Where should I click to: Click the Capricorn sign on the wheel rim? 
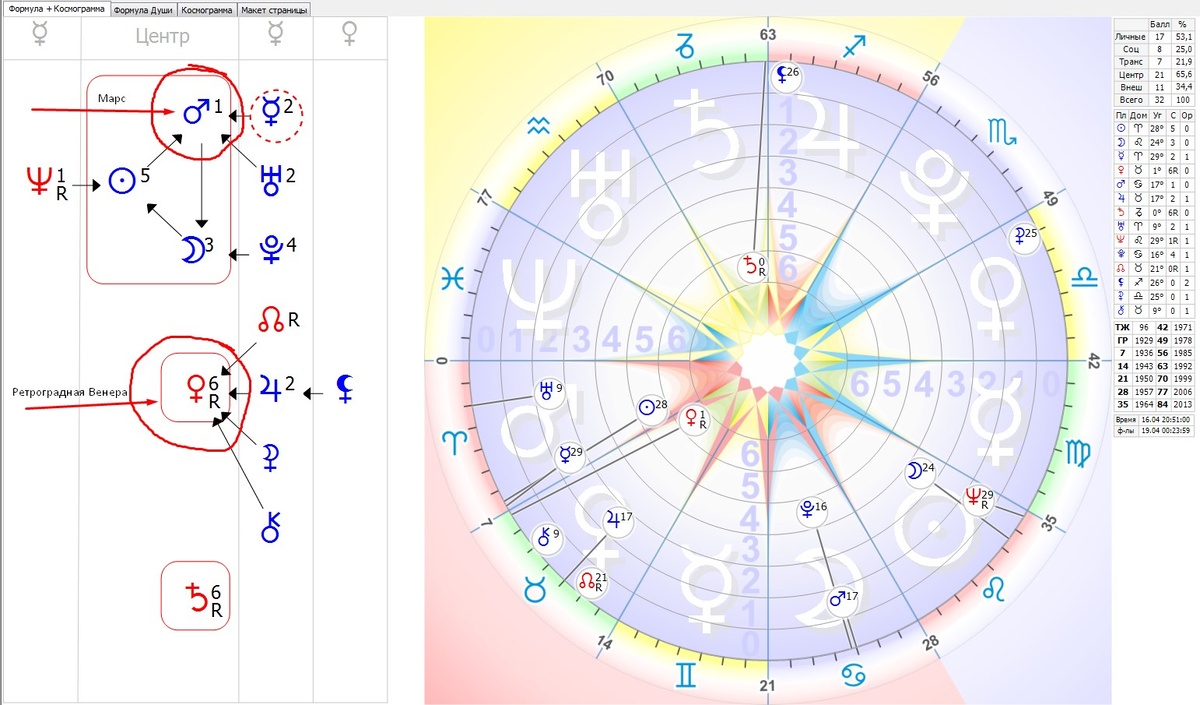pos(685,46)
